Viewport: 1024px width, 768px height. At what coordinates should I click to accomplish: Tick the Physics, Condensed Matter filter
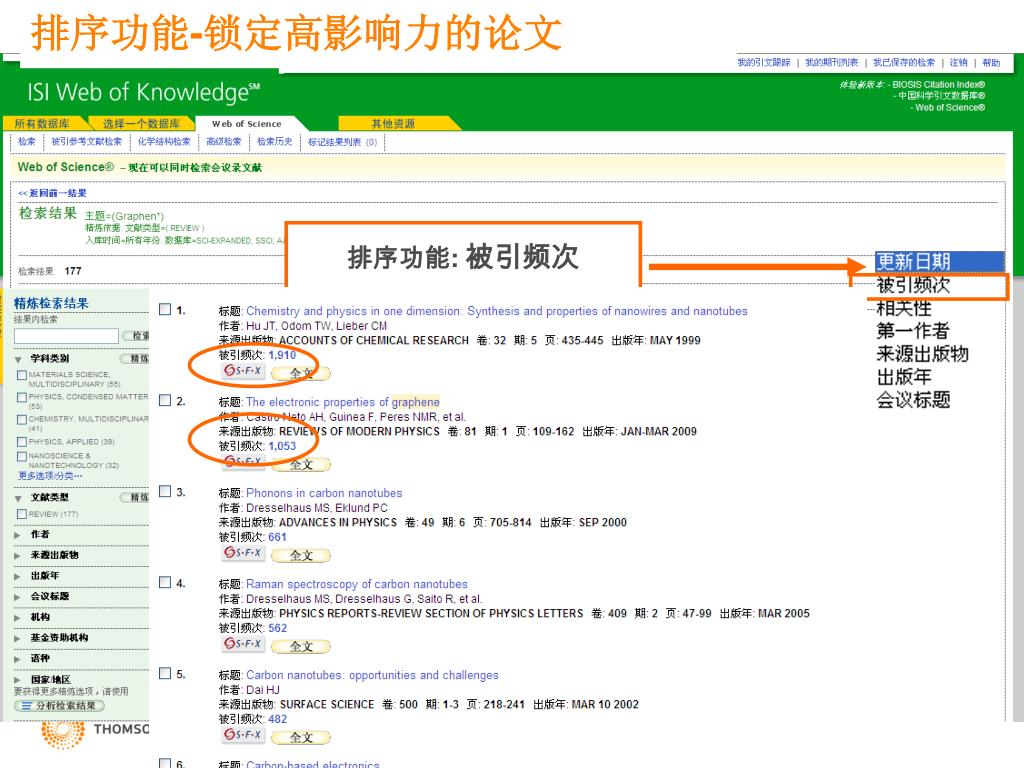click(22, 397)
